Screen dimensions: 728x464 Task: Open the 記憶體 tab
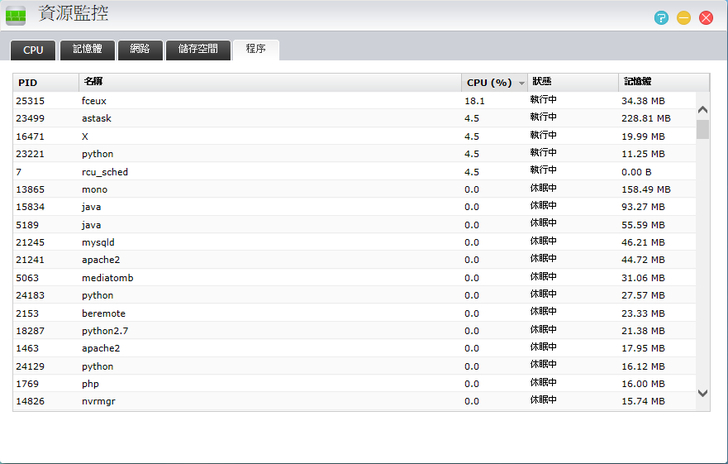coord(87,50)
